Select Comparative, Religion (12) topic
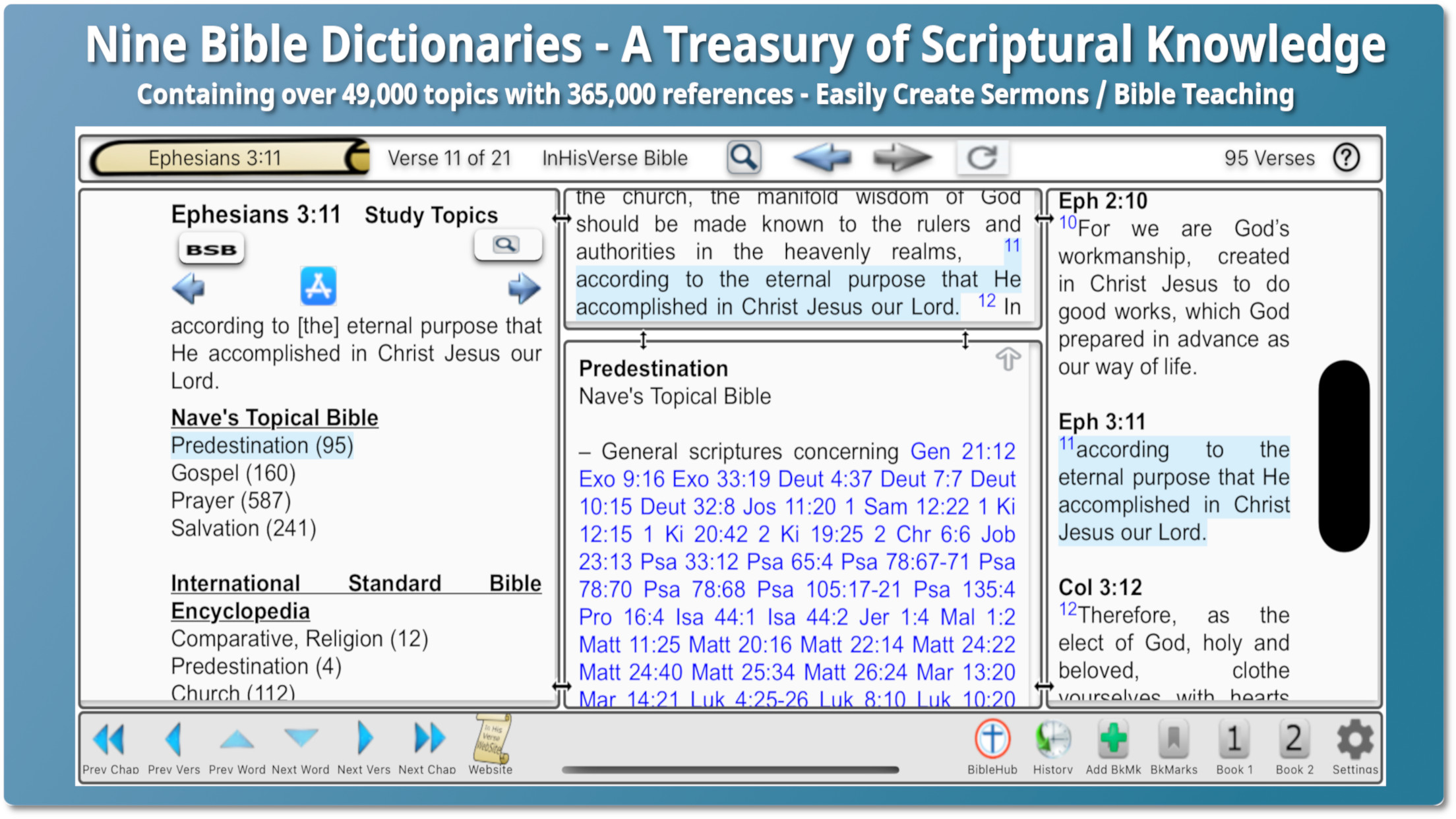Viewport: 1456px width, 819px height. point(299,639)
